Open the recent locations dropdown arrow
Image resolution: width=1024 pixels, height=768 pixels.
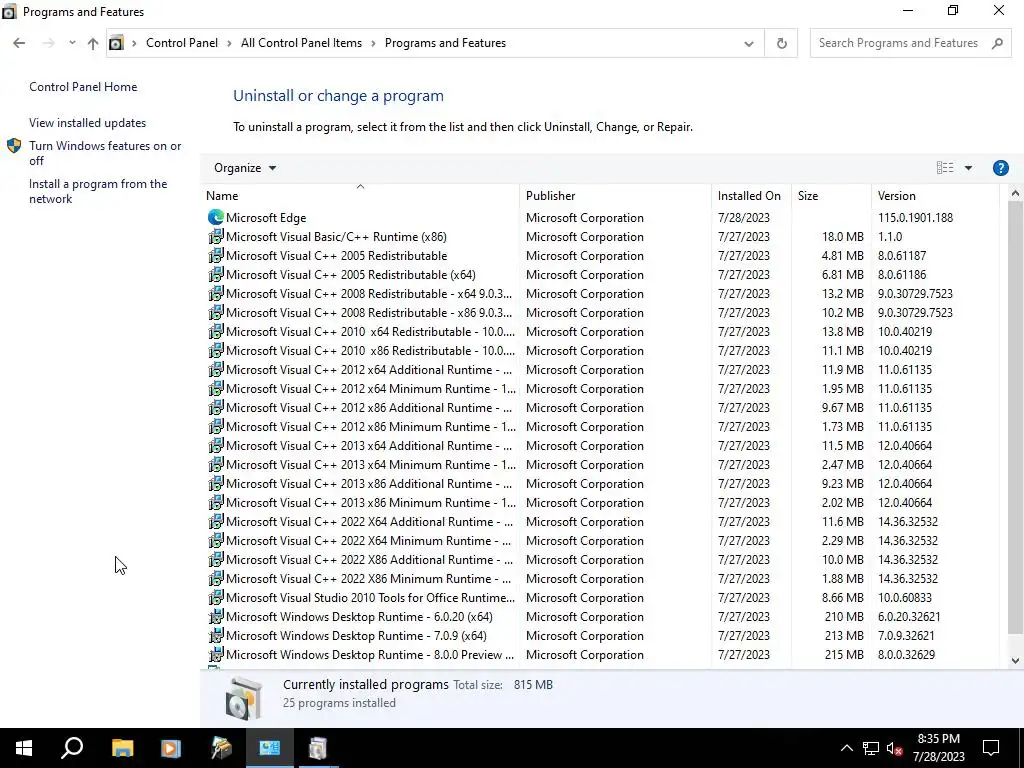click(72, 43)
